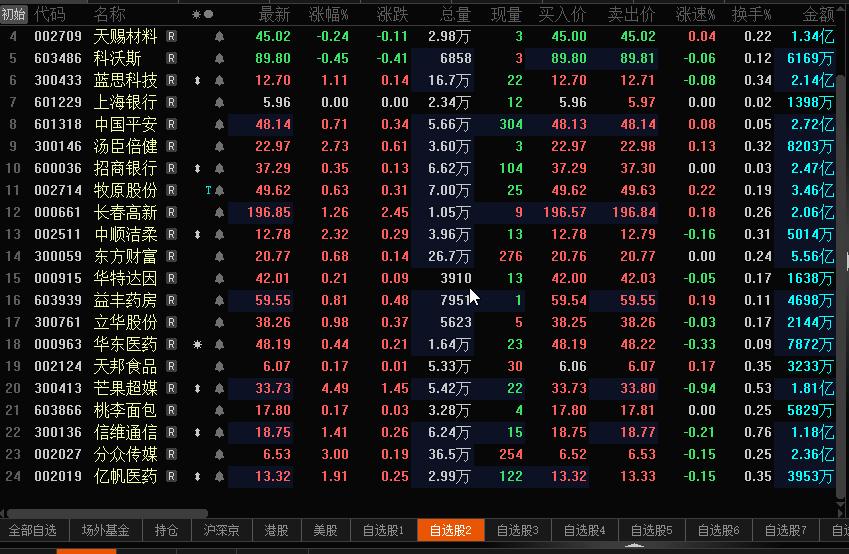Sort by the 最新 column header
Image resolution: width=849 pixels, height=554 pixels.
click(x=275, y=15)
